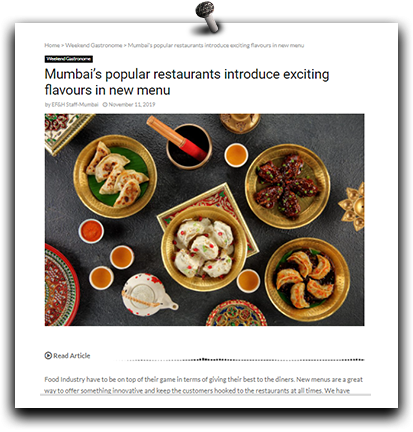Click the Mumbai's popular restaurants headline
The height and width of the screenshot is (432, 413).
tap(187, 82)
